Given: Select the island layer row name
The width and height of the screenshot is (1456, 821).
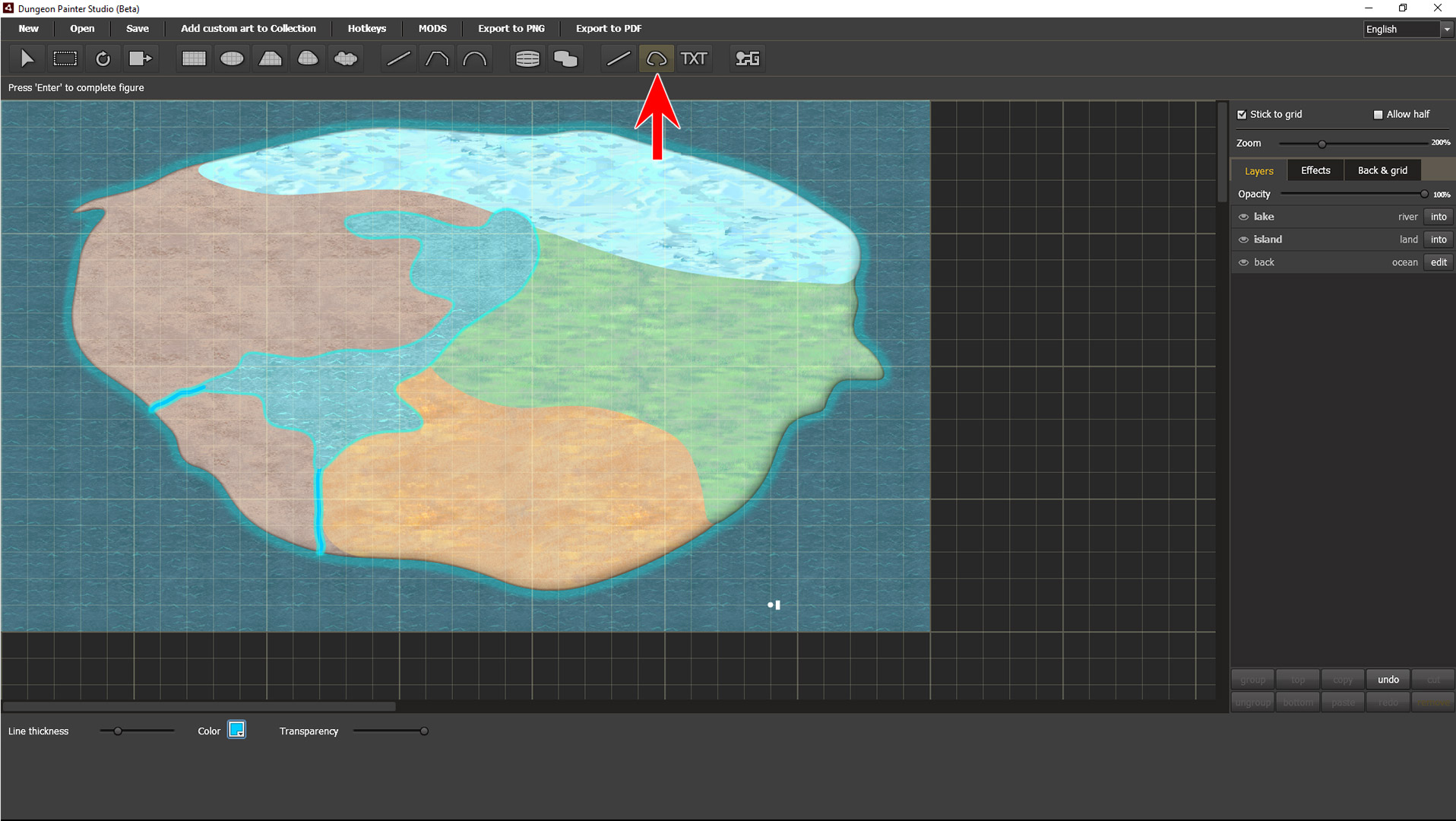Looking at the screenshot, I should click(x=1268, y=239).
